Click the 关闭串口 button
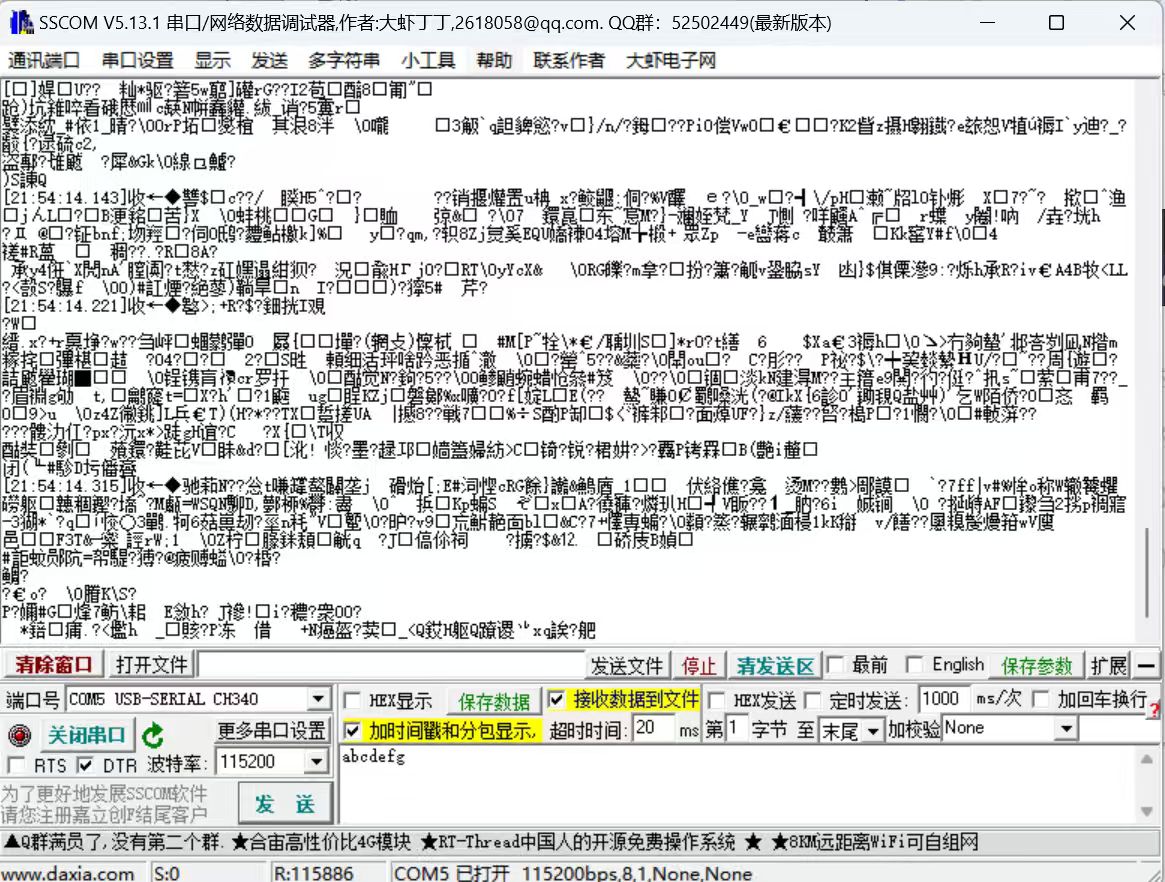Viewport: 1165px width, 882px height. click(86, 735)
